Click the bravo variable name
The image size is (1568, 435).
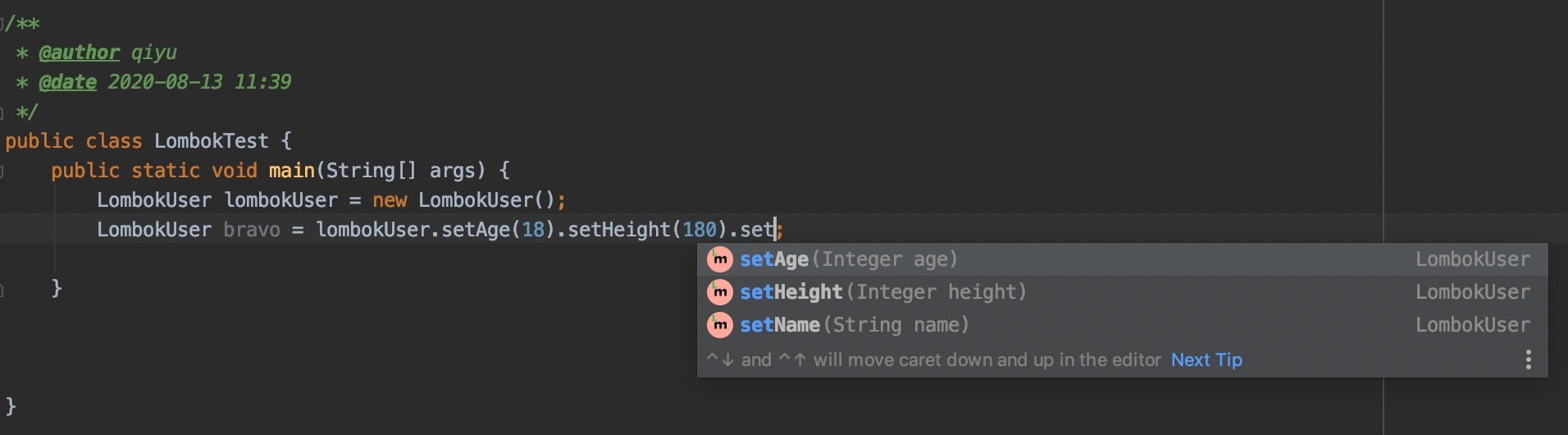tap(251, 230)
